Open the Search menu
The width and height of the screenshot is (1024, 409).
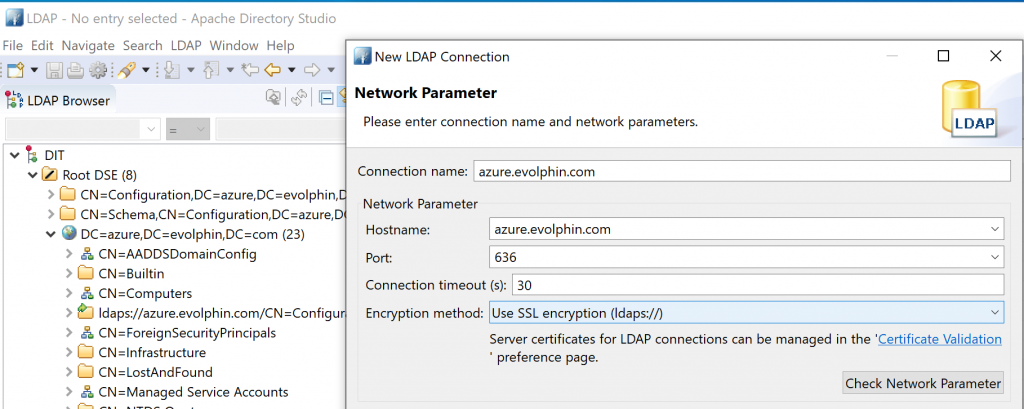coord(142,45)
